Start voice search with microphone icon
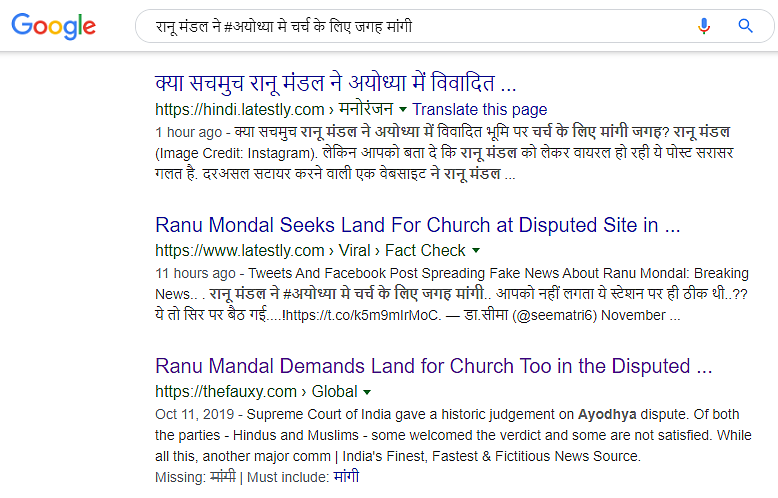Image resolution: width=778 pixels, height=498 pixels. [x=704, y=26]
